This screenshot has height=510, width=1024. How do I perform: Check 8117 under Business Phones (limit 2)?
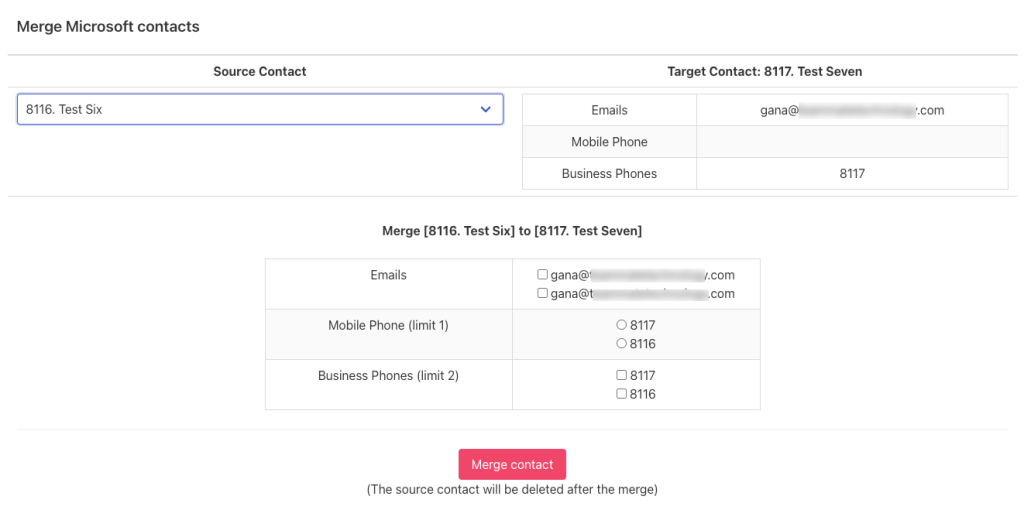pyautogui.click(x=622, y=375)
